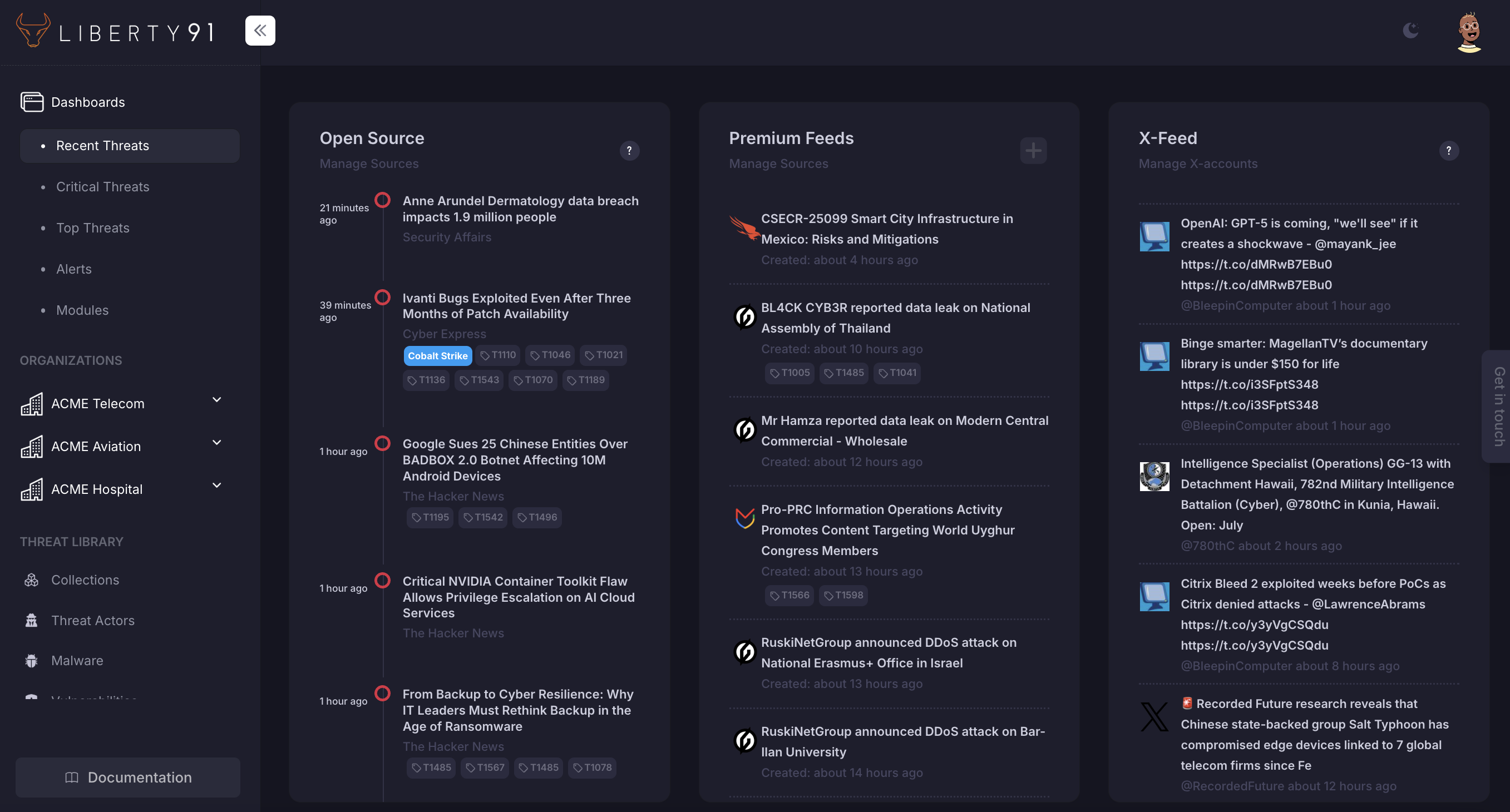Expand ACME Aviation organization chevron
This screenshot has width=1510, height=812.
click(x=217, y=443)
